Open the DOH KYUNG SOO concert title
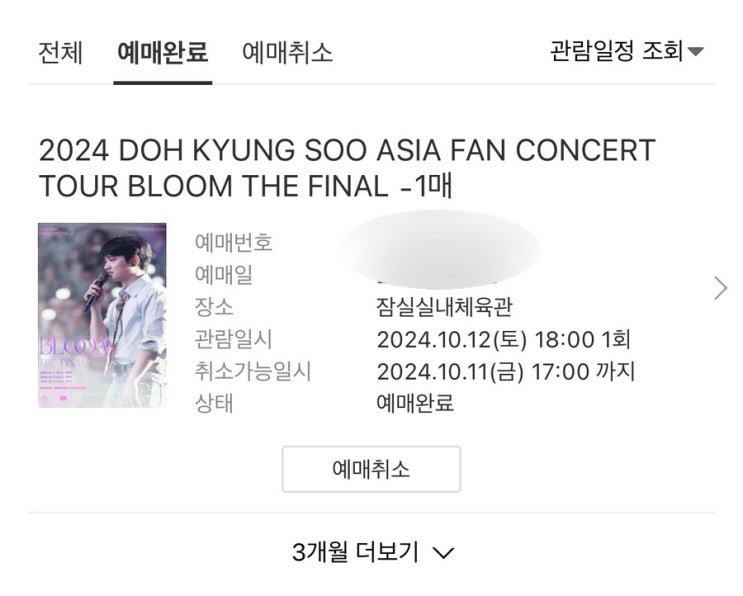The width and height of the screenshot is (743, 596). coord(346,167)
